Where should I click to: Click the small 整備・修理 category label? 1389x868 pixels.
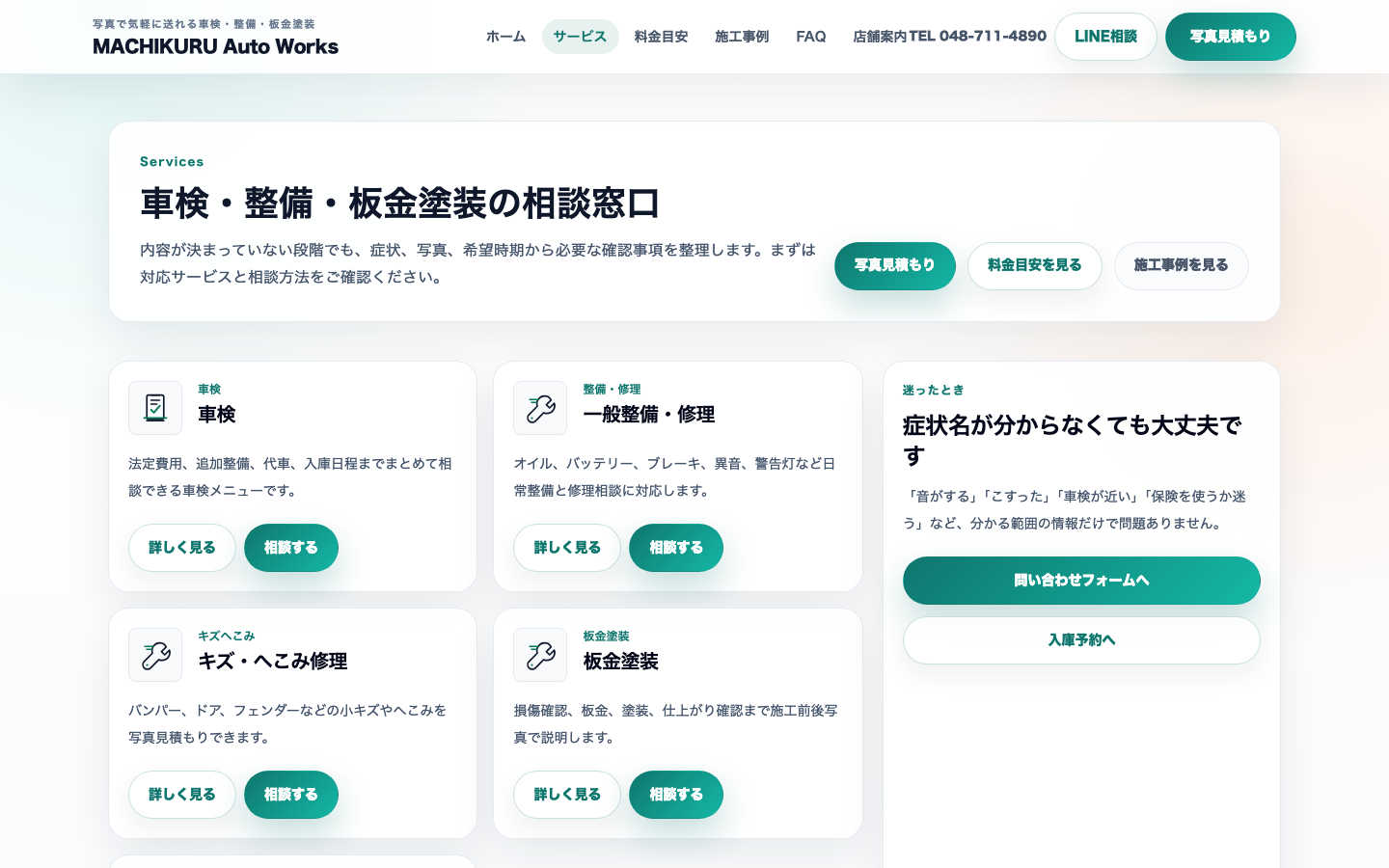click(612, 390)
